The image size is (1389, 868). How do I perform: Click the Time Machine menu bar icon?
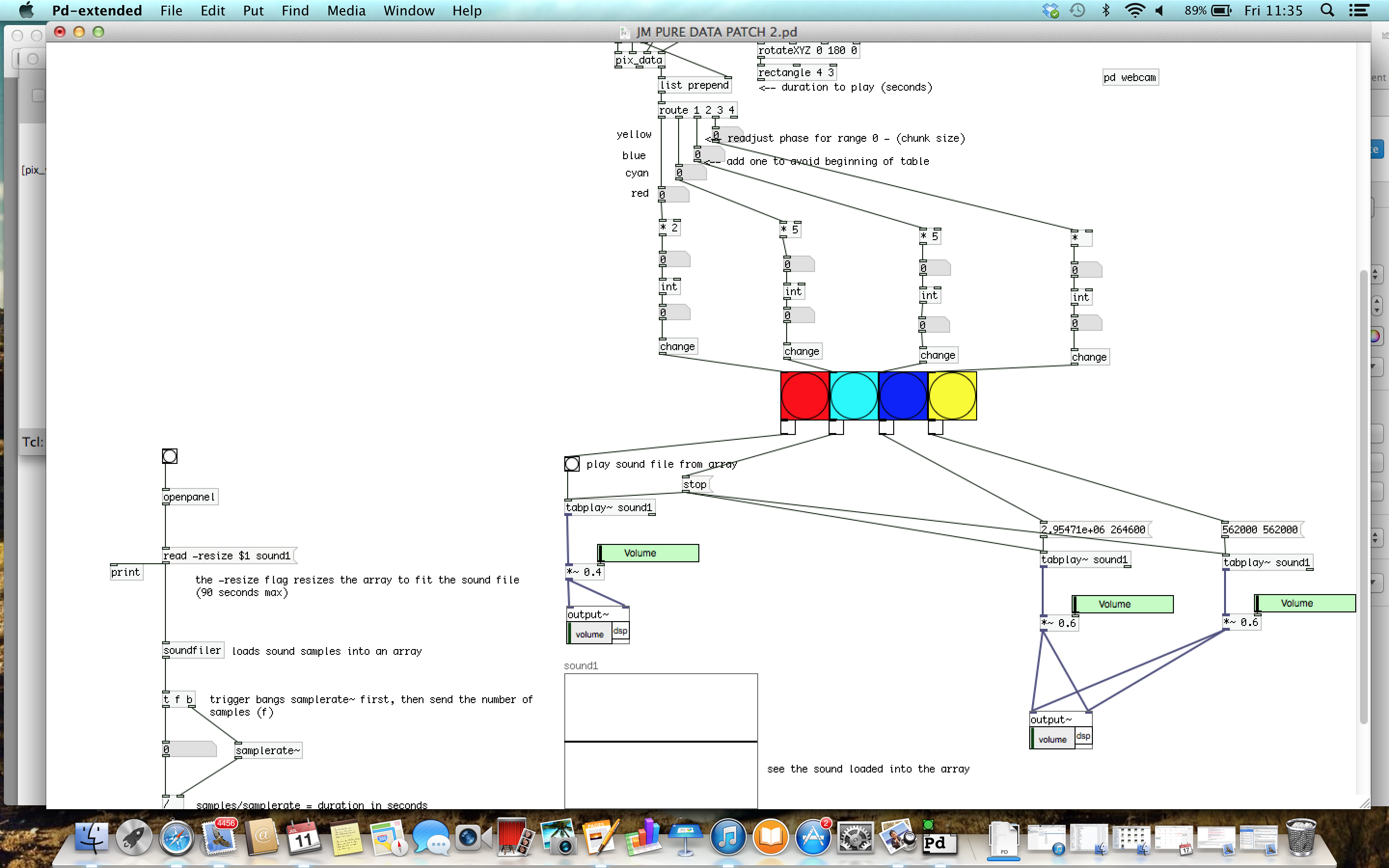coord(1077,10)
